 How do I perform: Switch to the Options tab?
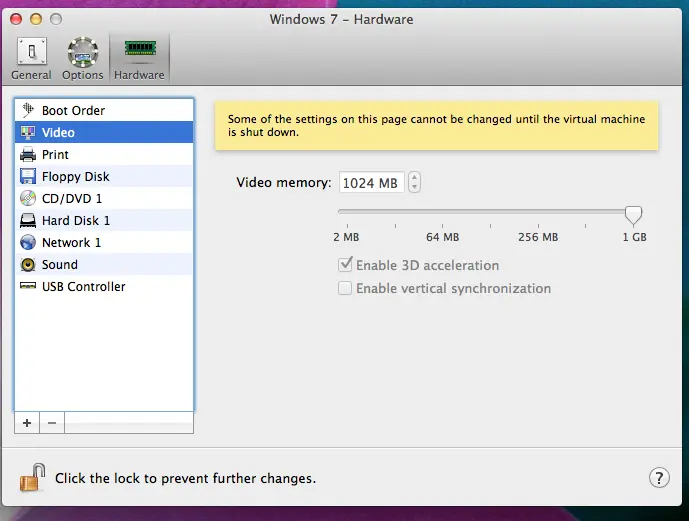pyautogui.click(x=83, y=58)
